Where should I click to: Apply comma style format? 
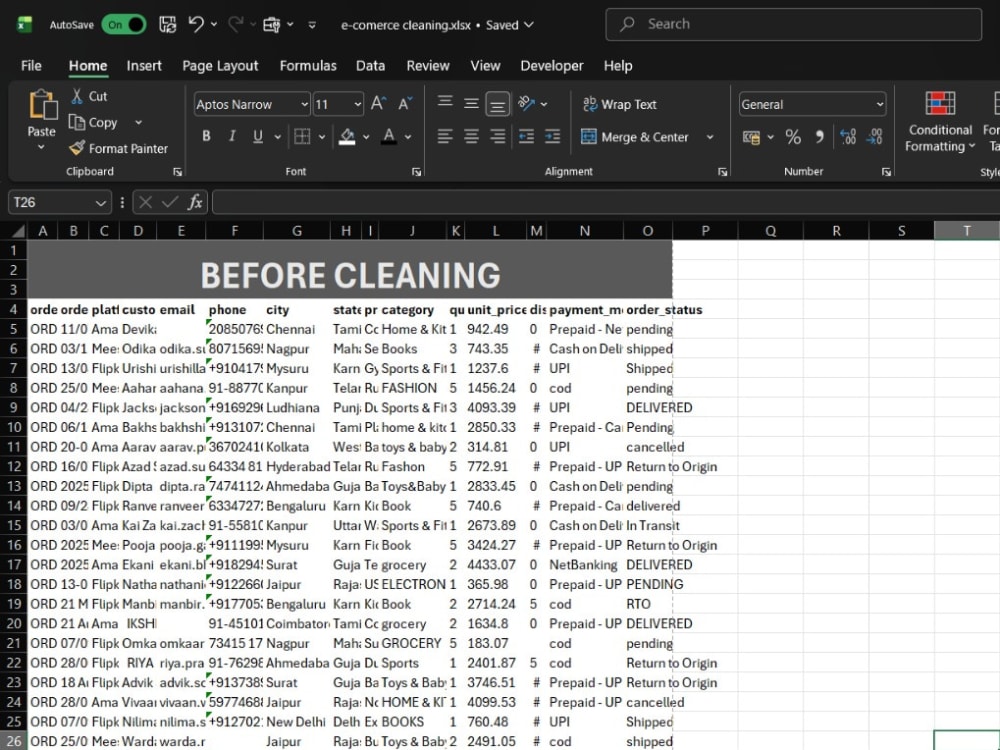820,136
